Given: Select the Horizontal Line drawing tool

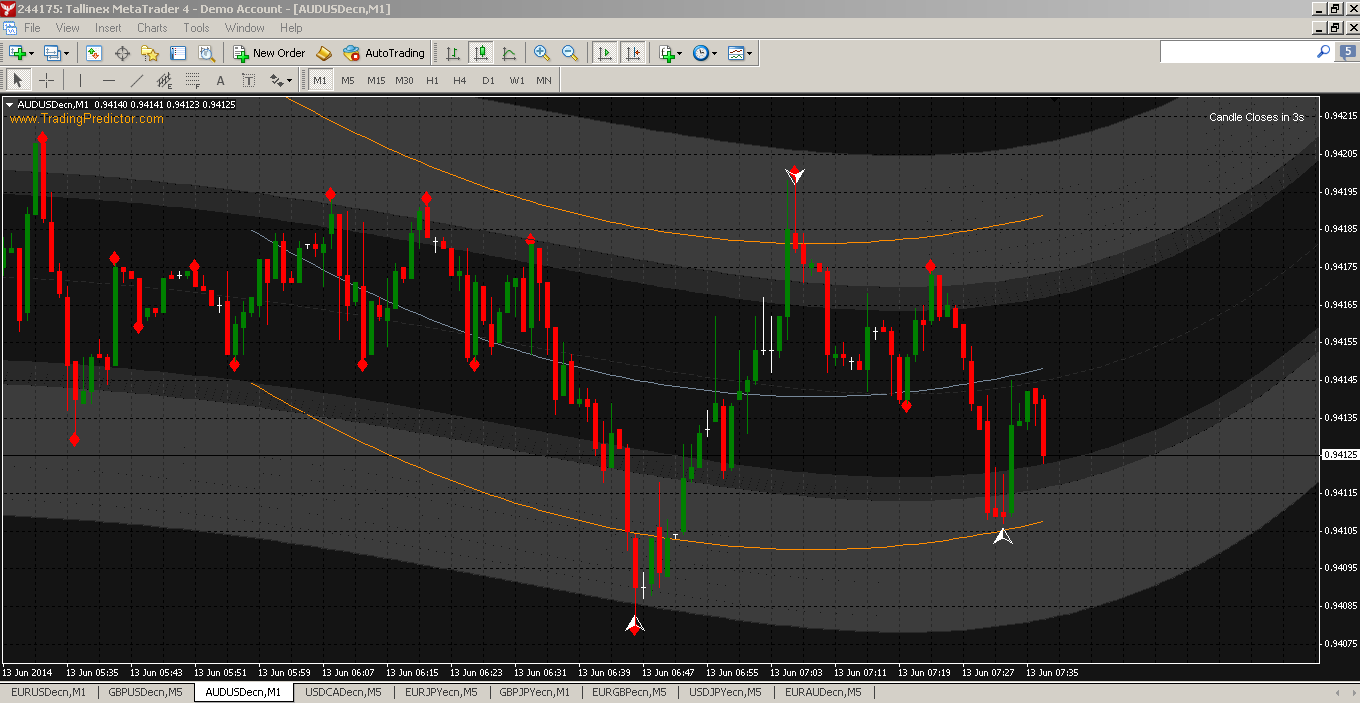Looking at the screenshot, I should (109, 80).
